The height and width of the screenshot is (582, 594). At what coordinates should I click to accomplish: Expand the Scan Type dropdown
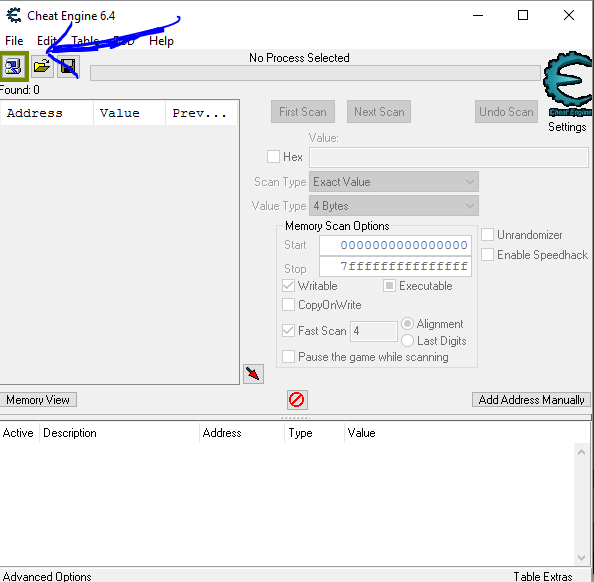tap(394, 182)
